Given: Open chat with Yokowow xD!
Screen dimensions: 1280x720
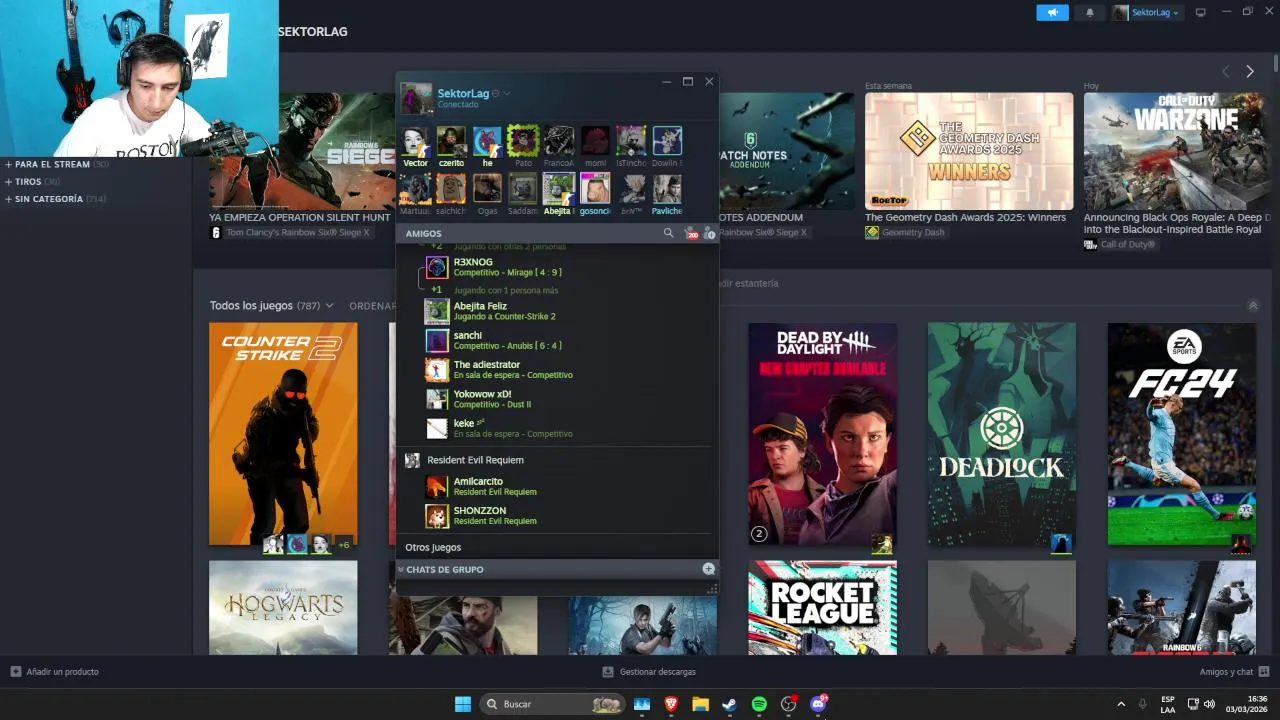Looking at the screenshot, I should [x=557, y=399].
